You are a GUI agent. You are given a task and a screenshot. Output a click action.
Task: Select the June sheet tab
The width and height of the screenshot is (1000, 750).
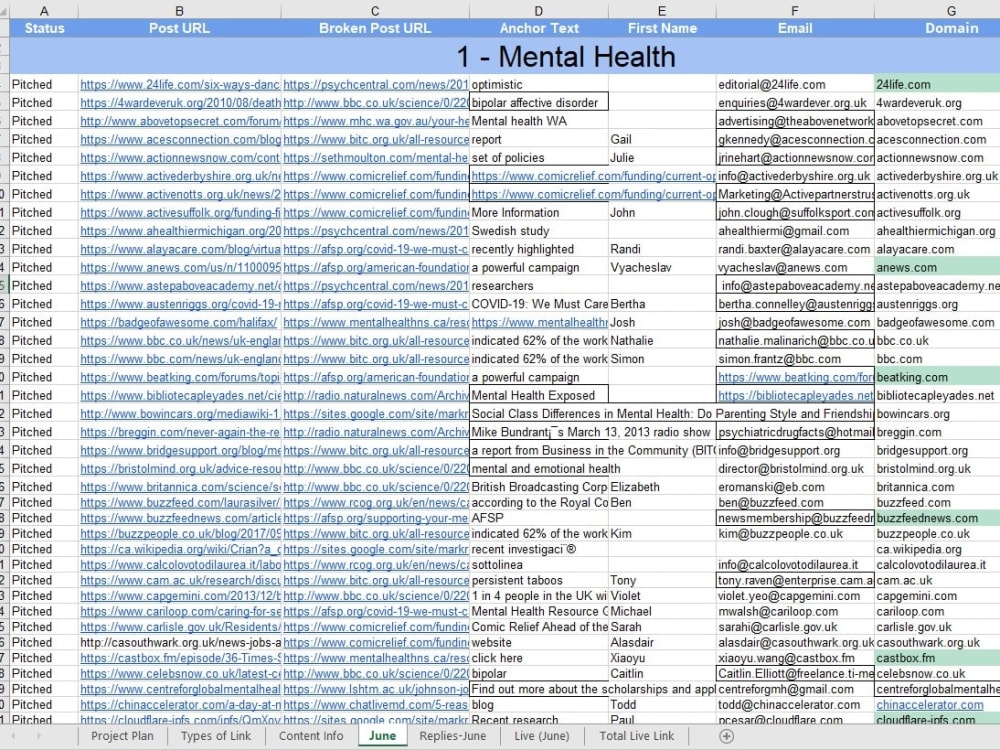(x=382, y=736)
